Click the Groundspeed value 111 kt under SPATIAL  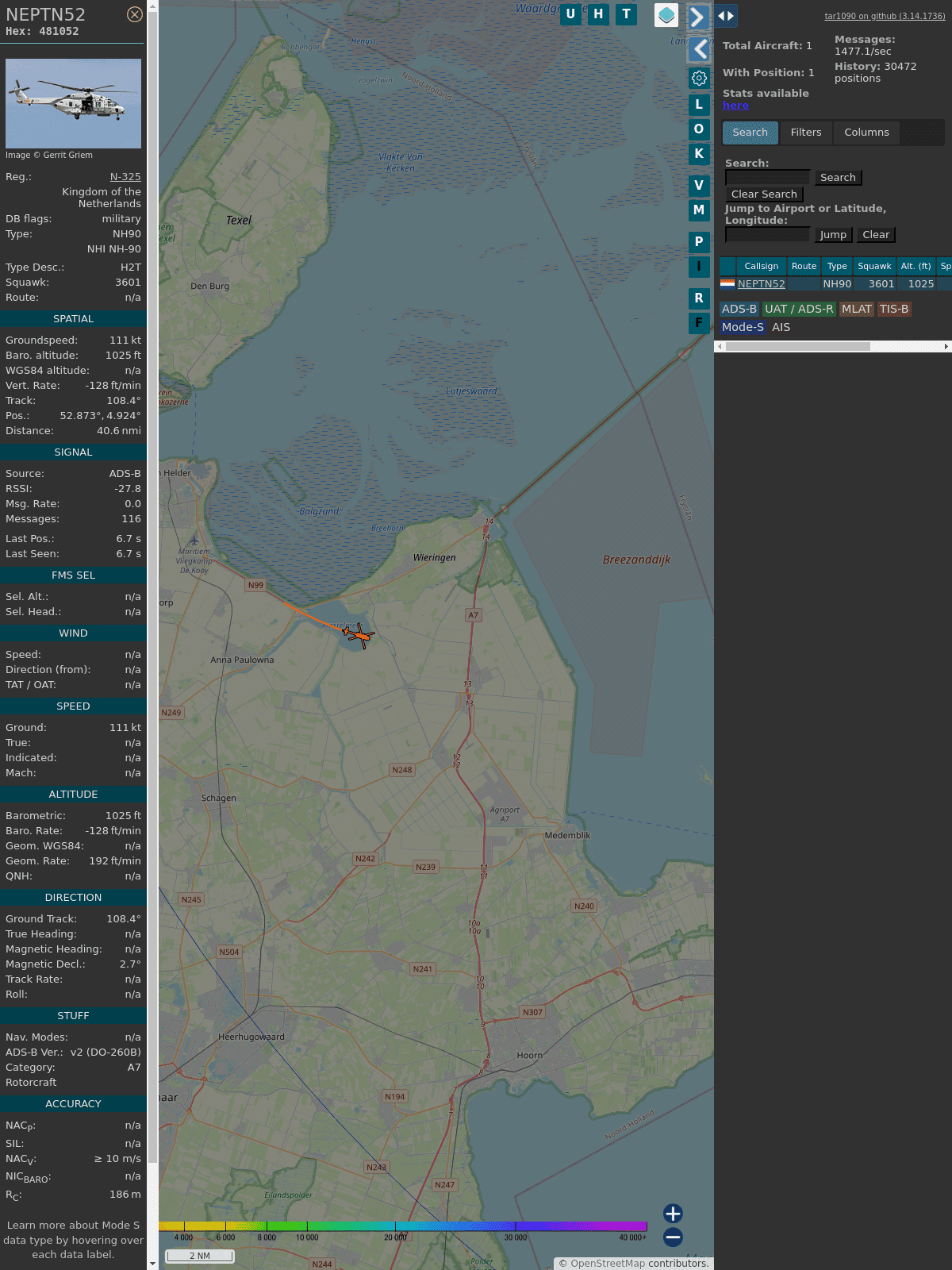[125, 341]
